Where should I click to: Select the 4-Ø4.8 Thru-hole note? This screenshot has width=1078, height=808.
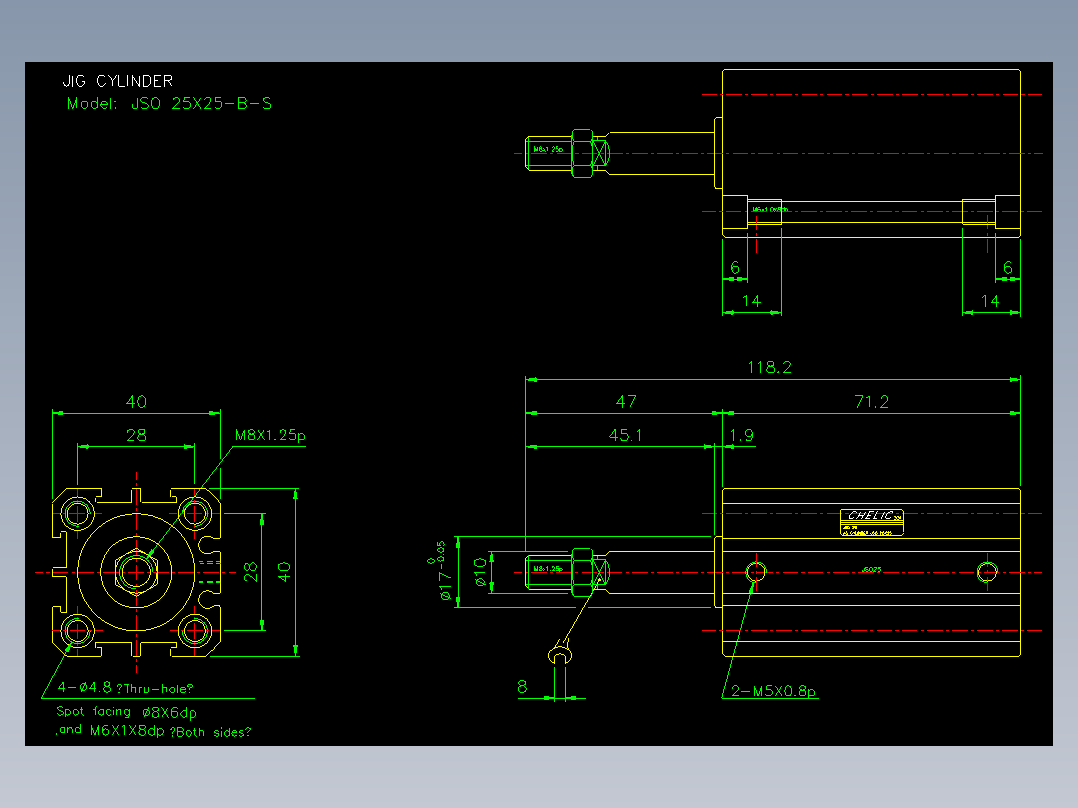[x=125, y=688]
